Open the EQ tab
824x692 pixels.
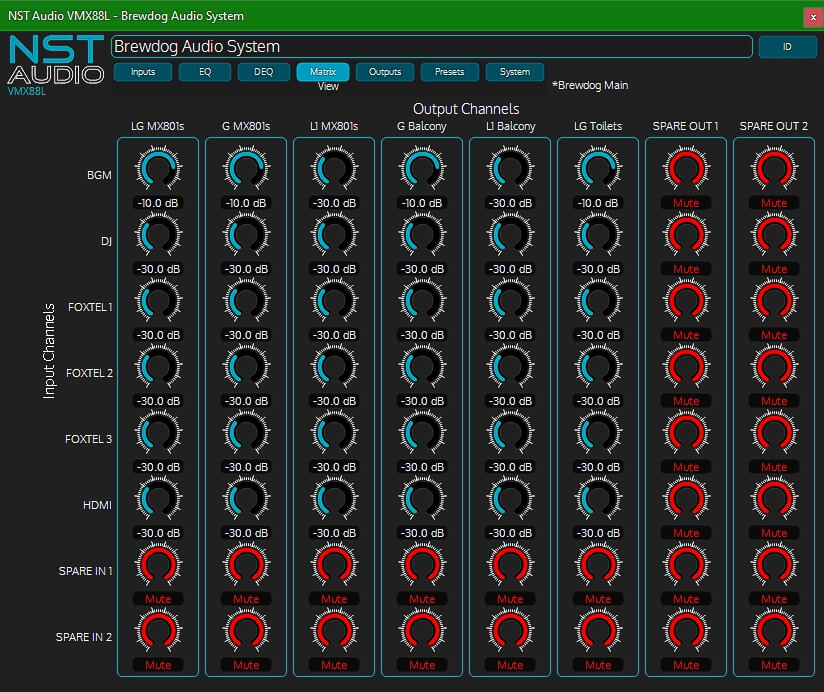pyautogui.click(x=205, y=72)
